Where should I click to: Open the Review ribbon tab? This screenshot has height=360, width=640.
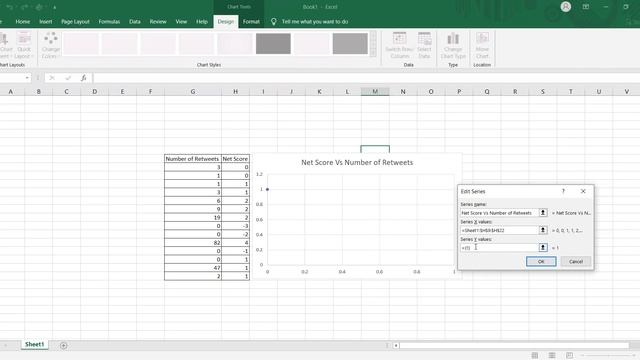158,22
